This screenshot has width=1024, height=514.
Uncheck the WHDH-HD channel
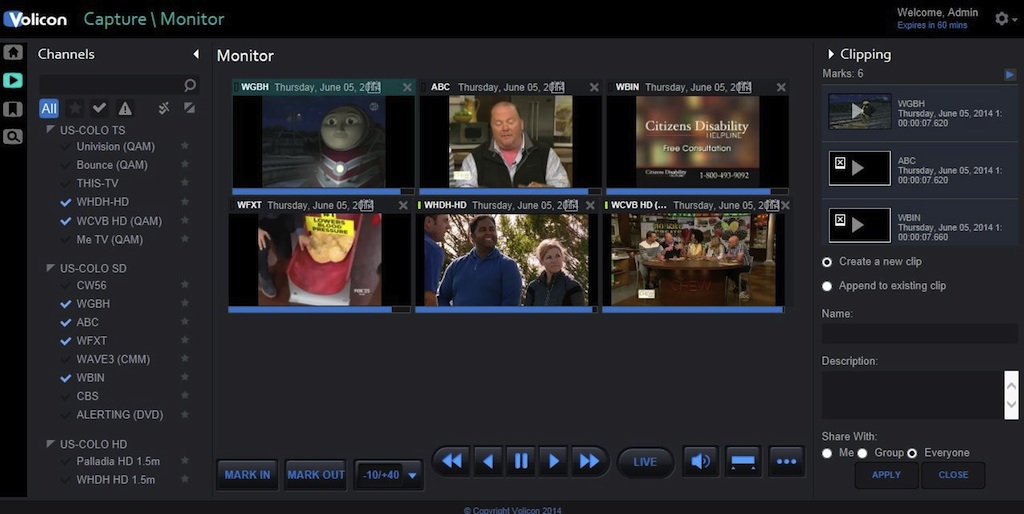click(x=65, y=202)
